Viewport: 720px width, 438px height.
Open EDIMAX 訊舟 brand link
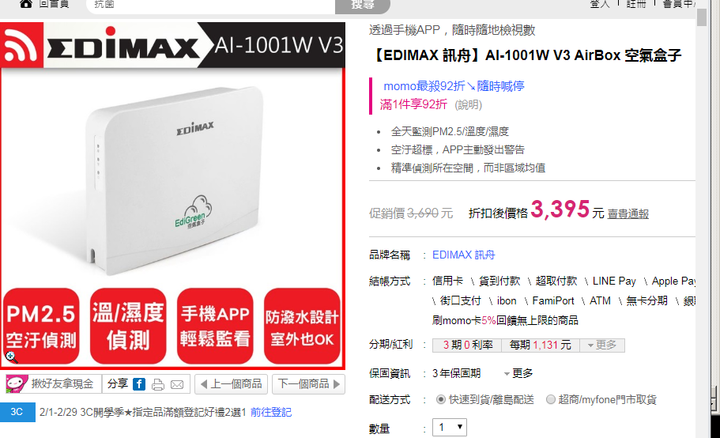464,255
